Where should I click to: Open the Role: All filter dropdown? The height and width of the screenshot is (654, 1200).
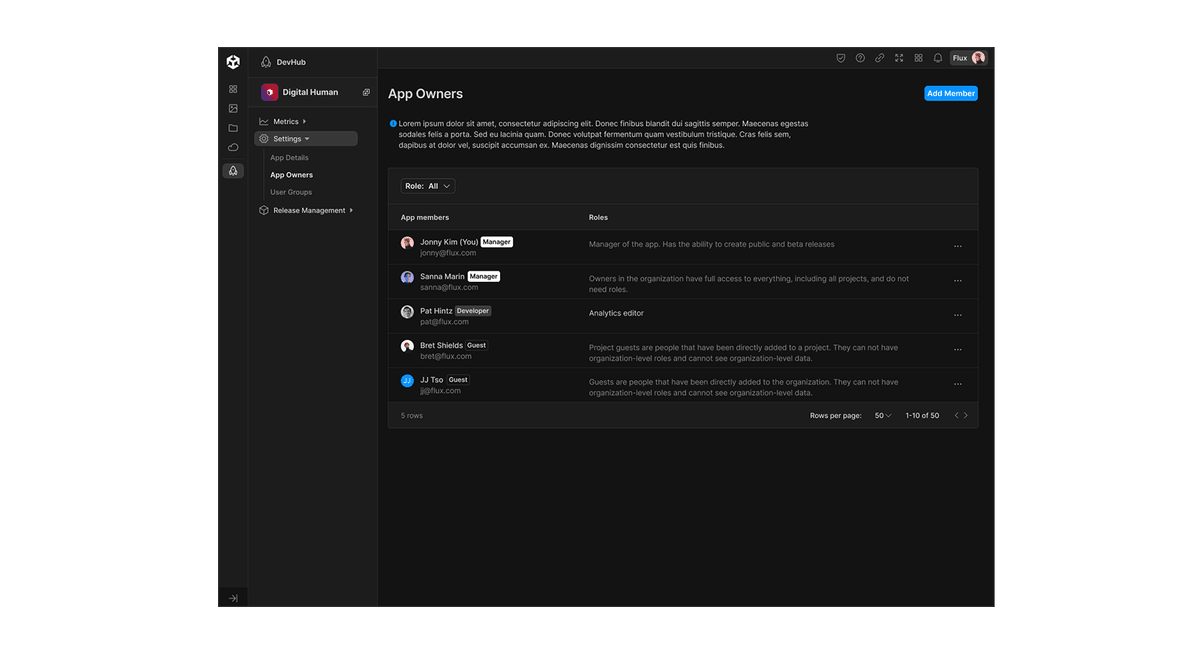coord(428,186)
